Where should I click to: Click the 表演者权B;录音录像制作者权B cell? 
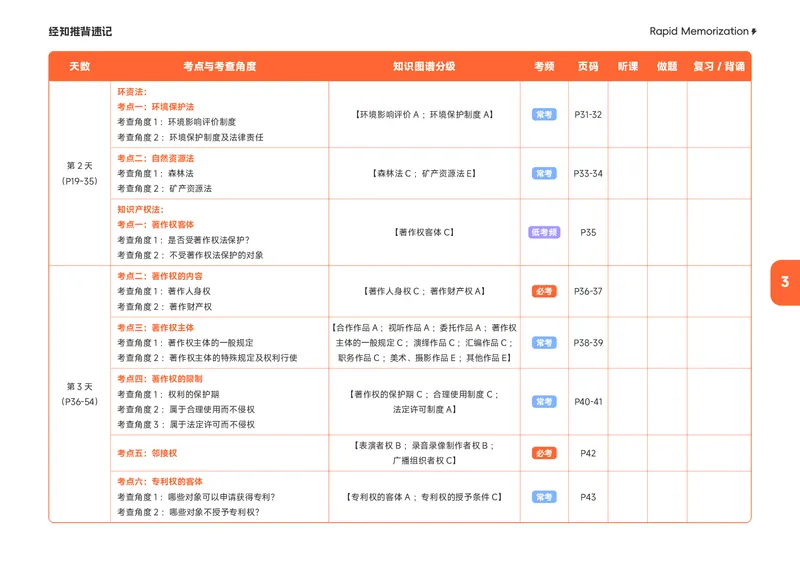(424, 453)
